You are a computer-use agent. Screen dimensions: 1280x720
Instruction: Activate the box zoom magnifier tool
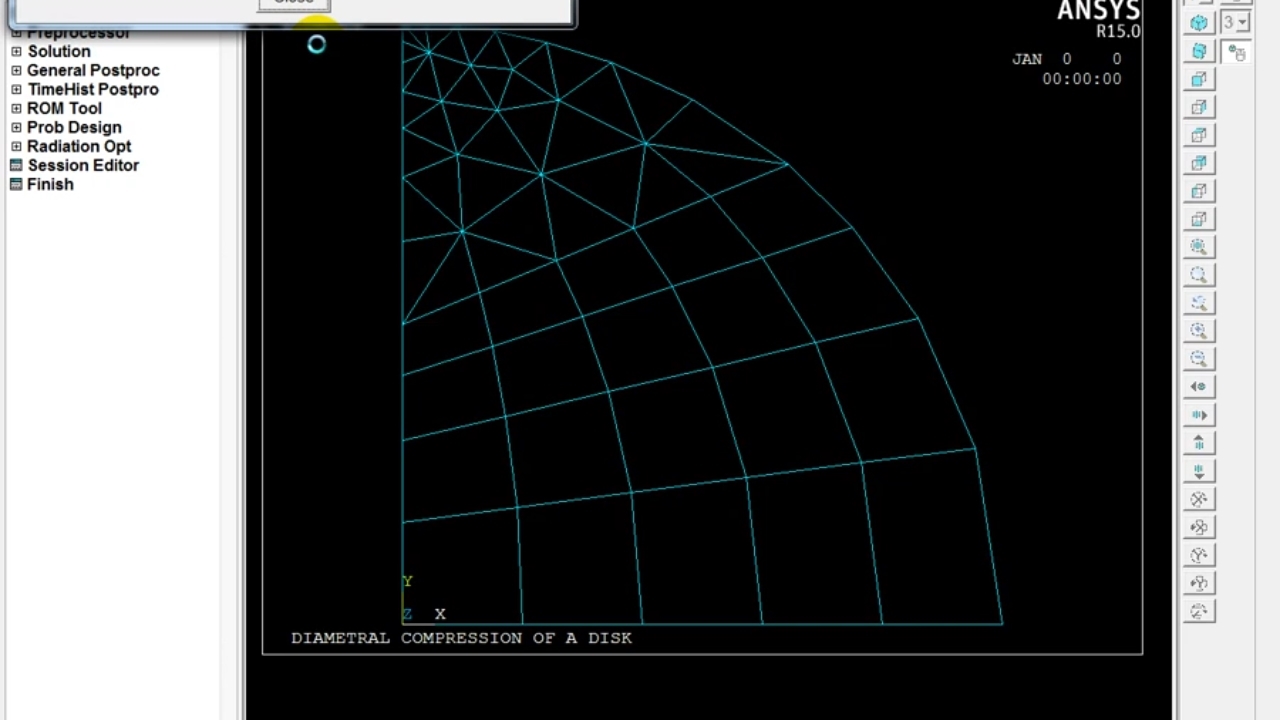coord(1199,275)
